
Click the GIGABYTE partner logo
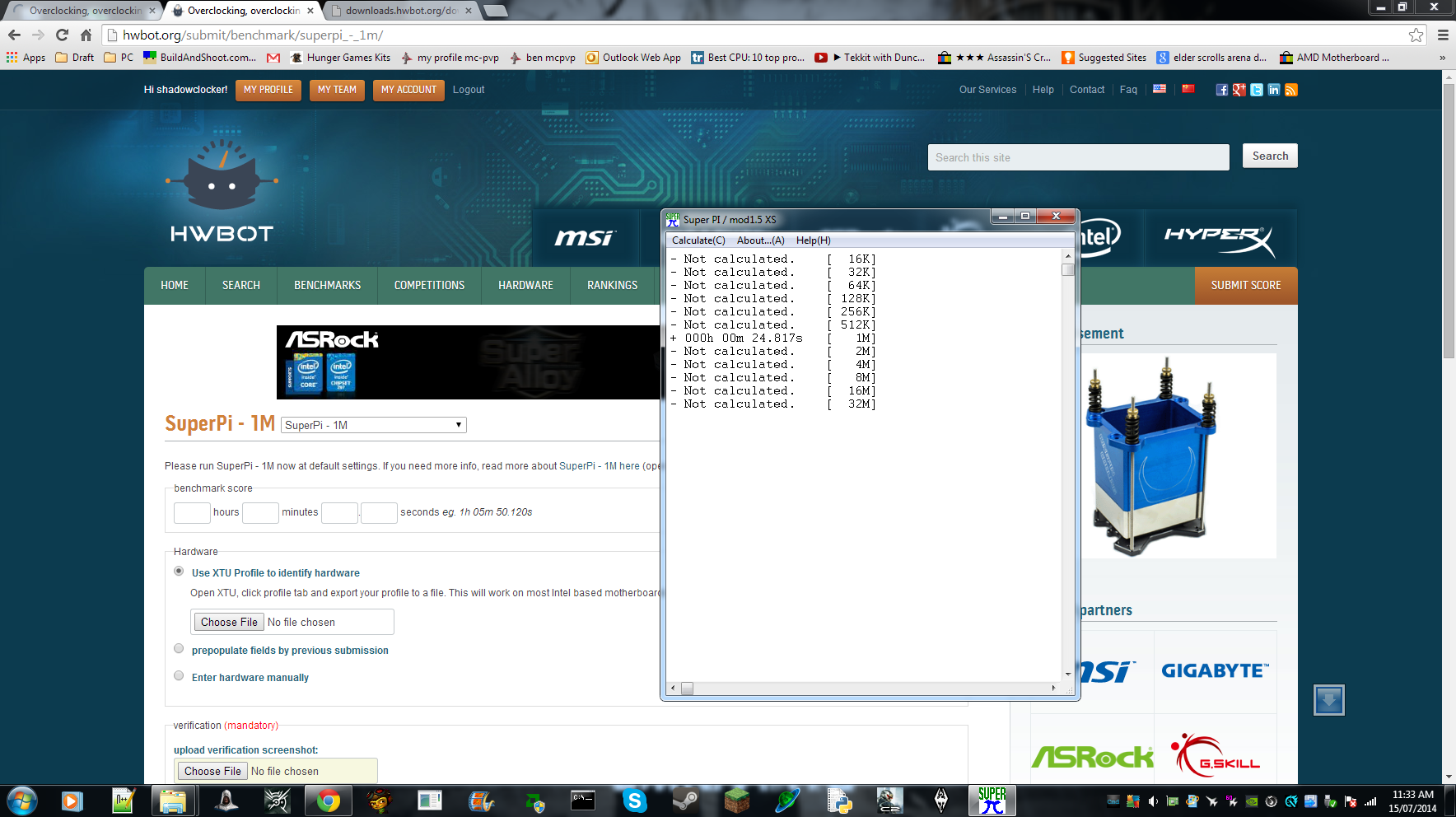point(1215,671)
